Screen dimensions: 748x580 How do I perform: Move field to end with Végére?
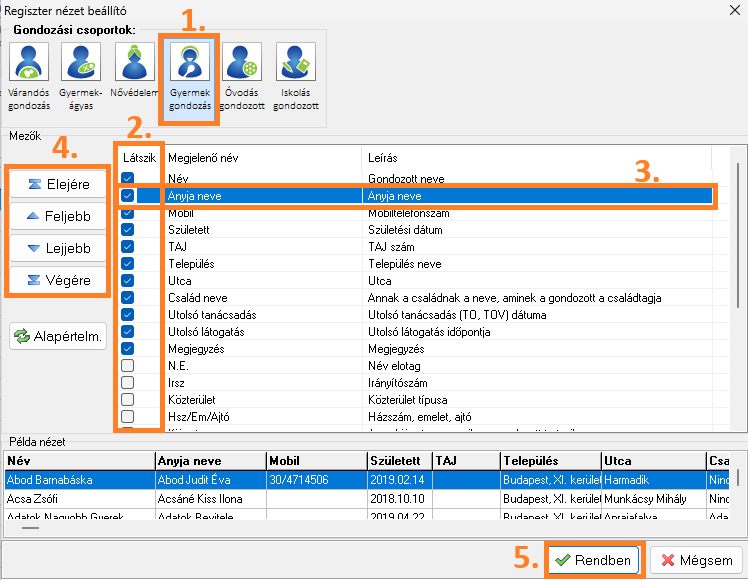click(59, 280)
